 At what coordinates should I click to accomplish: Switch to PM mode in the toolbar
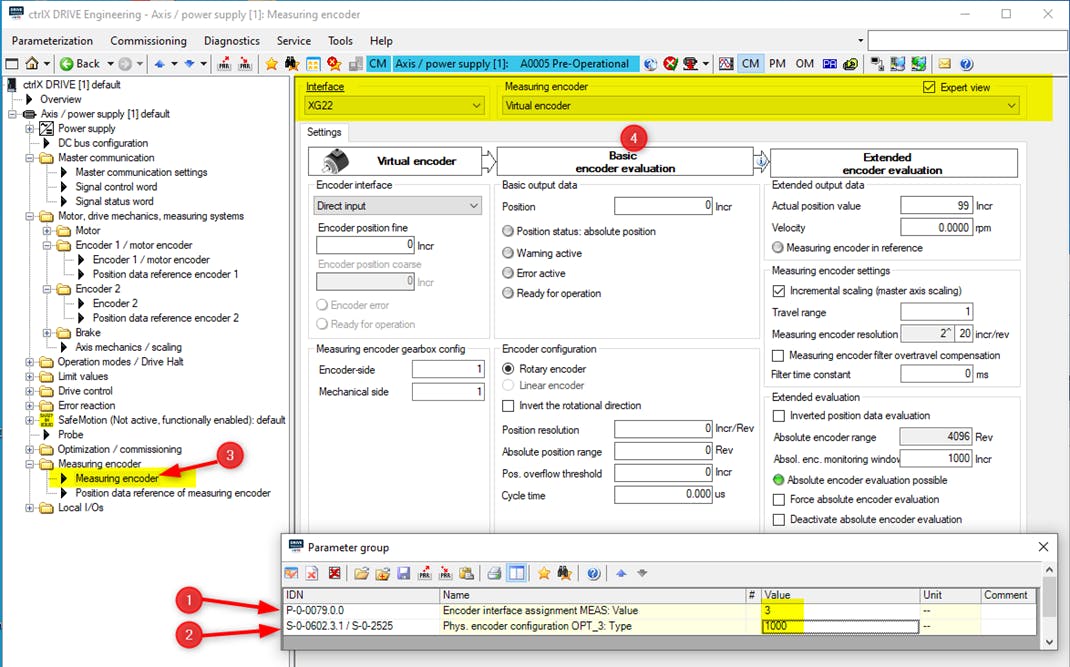coord(777,64)
